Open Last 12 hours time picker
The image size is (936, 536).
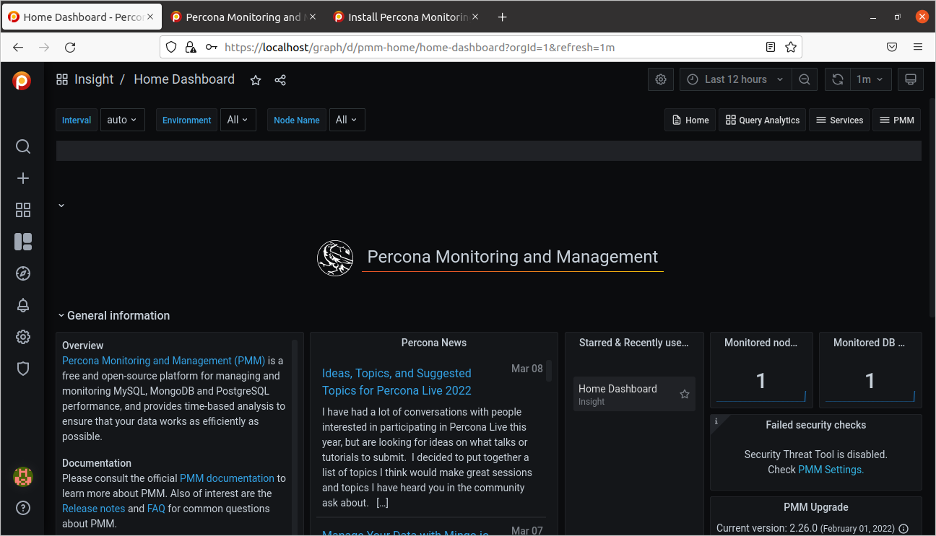click(x=735, y=80)
